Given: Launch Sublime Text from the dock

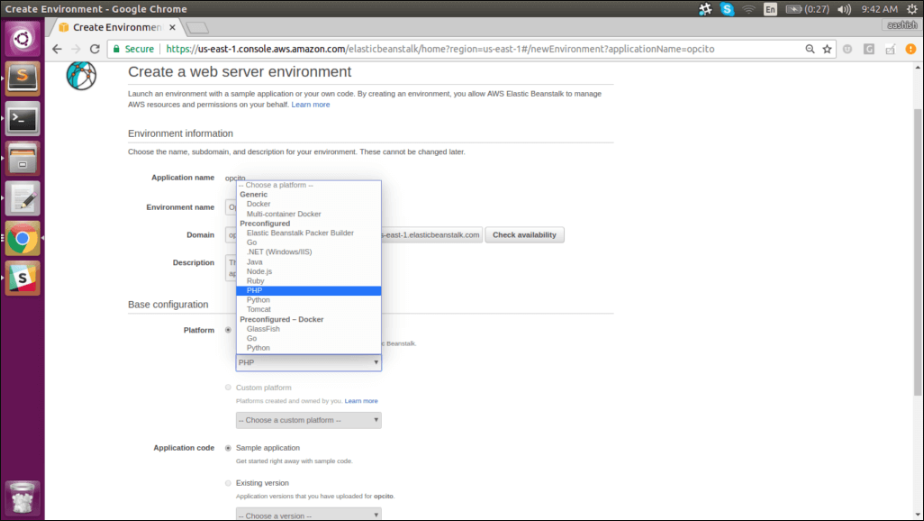Looking at the screenshot, I should coord(22,78).
